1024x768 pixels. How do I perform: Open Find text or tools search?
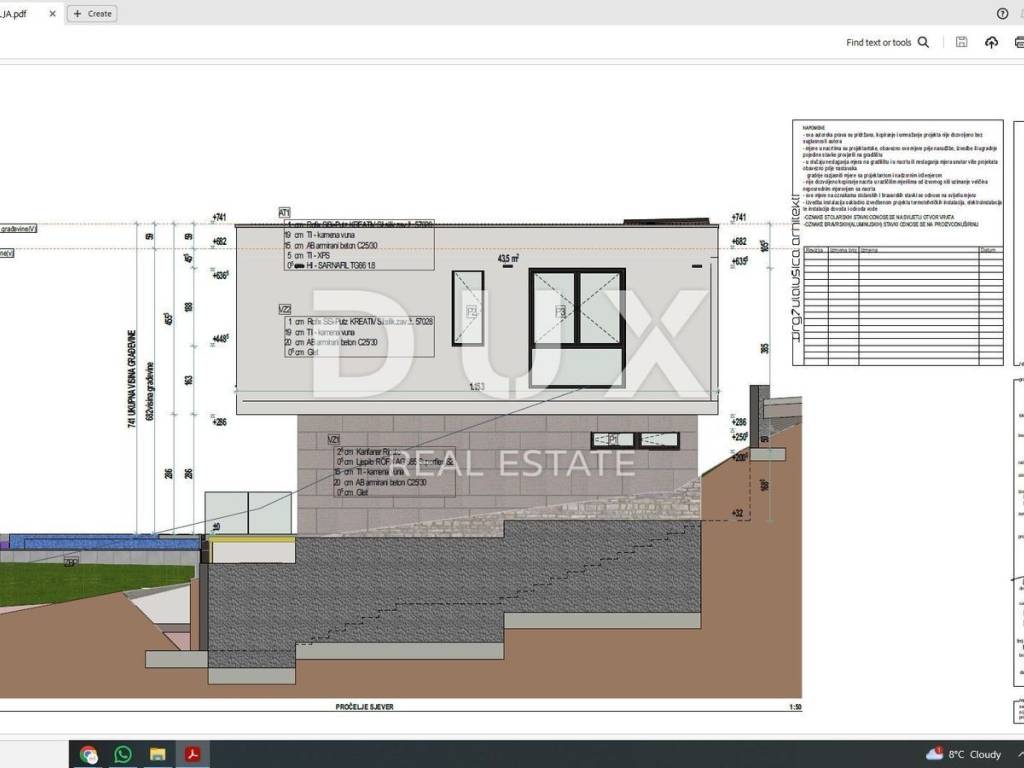888,42
